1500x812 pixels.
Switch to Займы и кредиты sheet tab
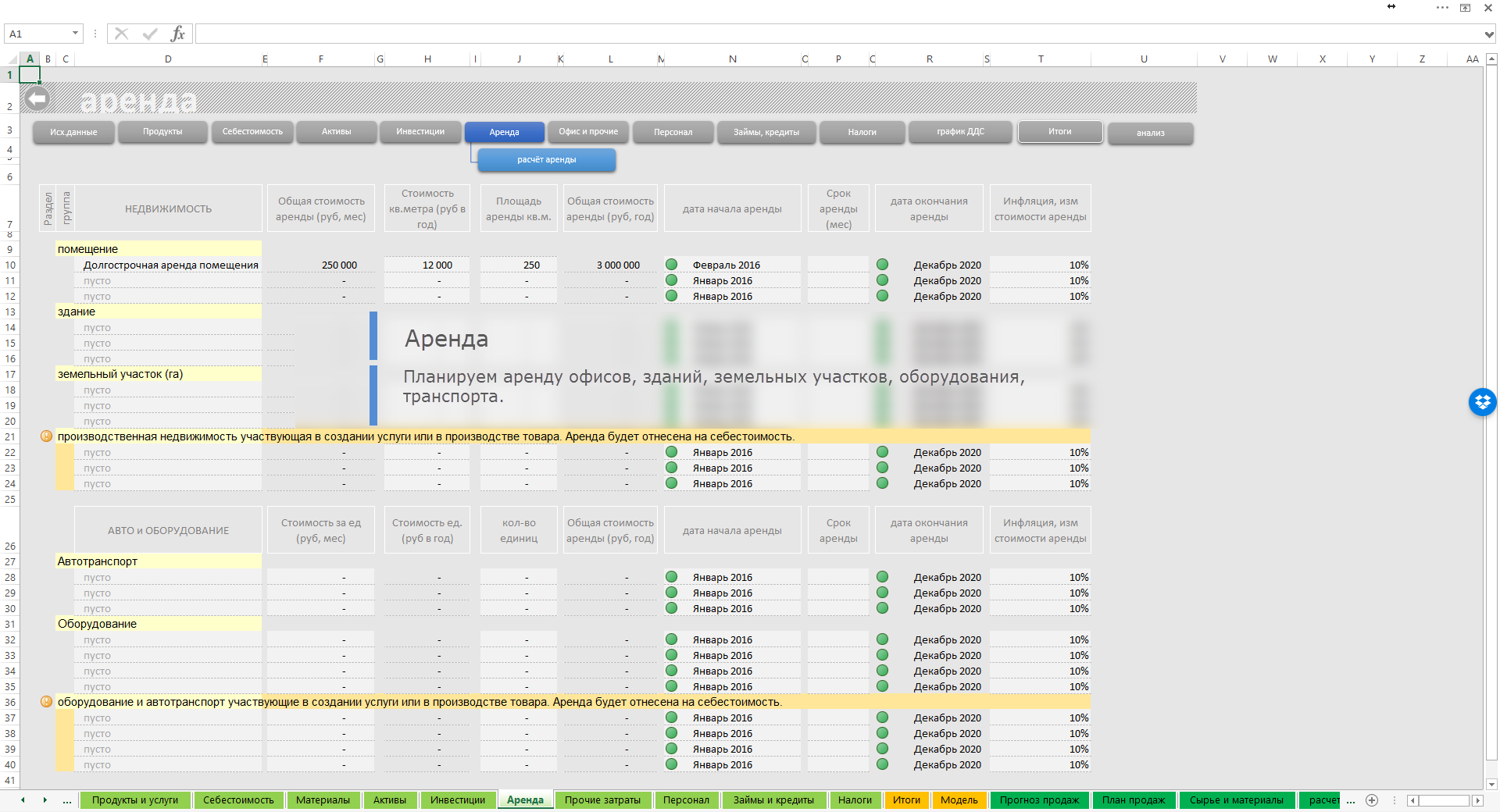(x=774, y=800)
